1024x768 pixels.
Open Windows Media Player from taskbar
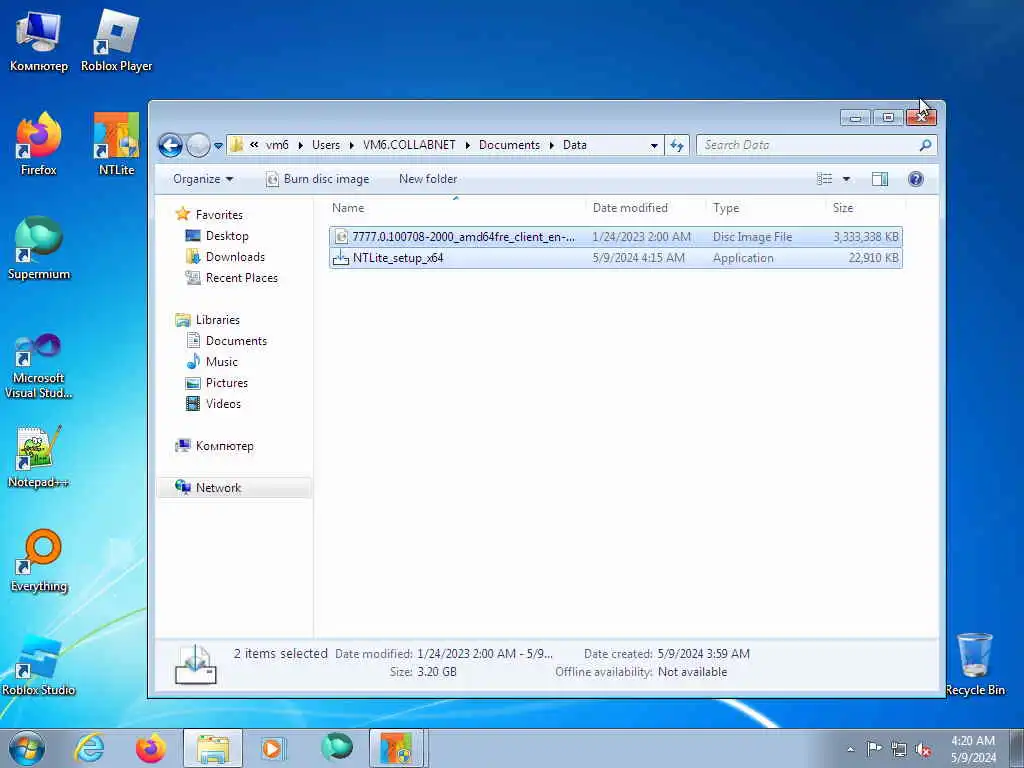pyautogui.click(x=274, y=748)
